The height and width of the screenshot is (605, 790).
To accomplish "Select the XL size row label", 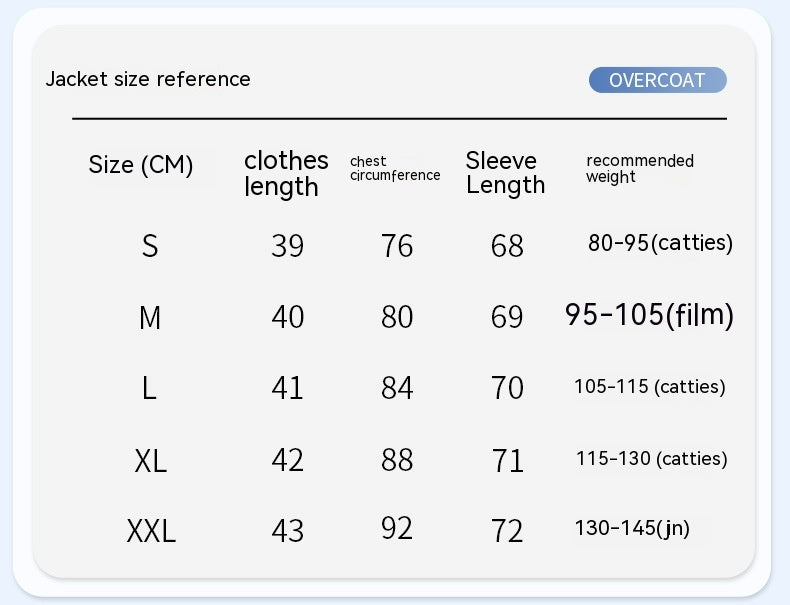I will click(151, 460).
